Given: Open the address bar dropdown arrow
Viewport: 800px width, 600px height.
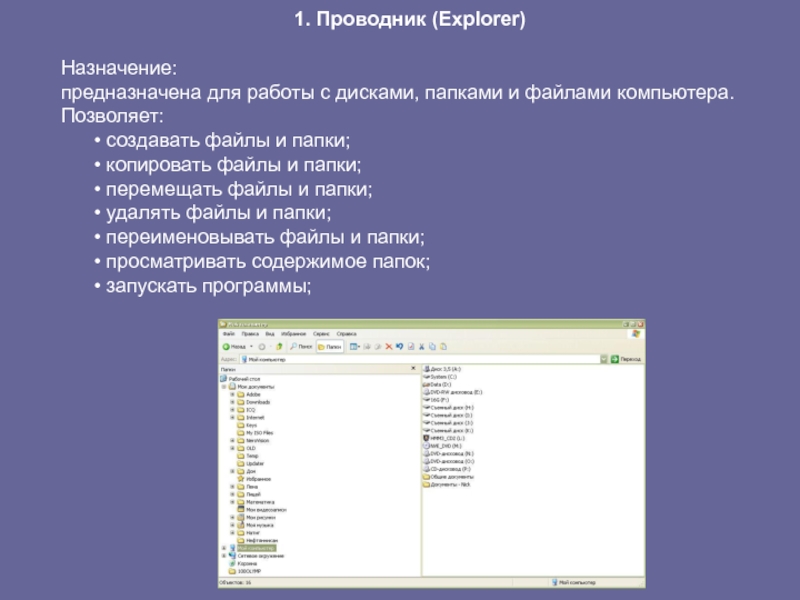Looking at the screenshot, I should pyautogui.click(x=604, y=359).
